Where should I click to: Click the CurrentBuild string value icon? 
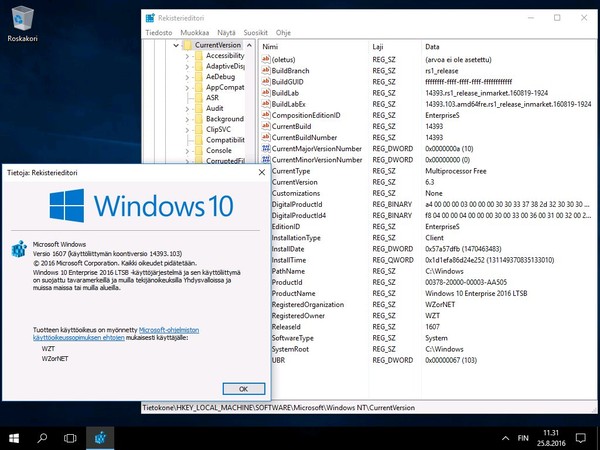coord(266,126)
